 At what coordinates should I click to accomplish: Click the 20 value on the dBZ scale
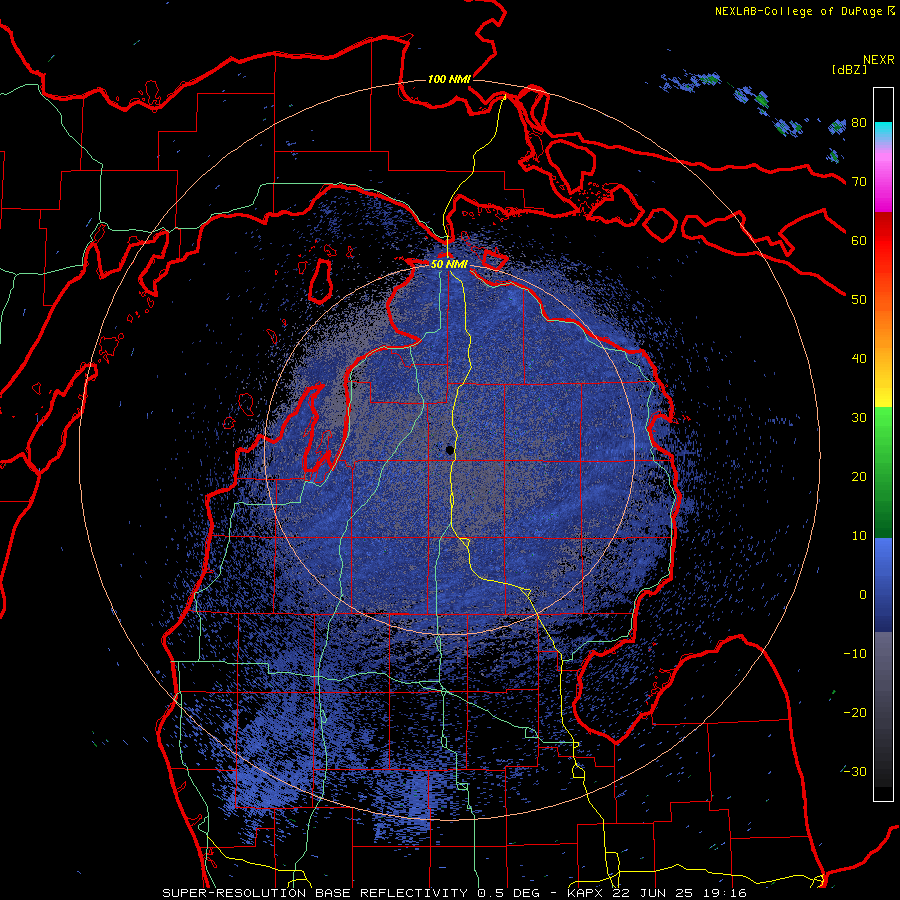(x=859, y=477)
